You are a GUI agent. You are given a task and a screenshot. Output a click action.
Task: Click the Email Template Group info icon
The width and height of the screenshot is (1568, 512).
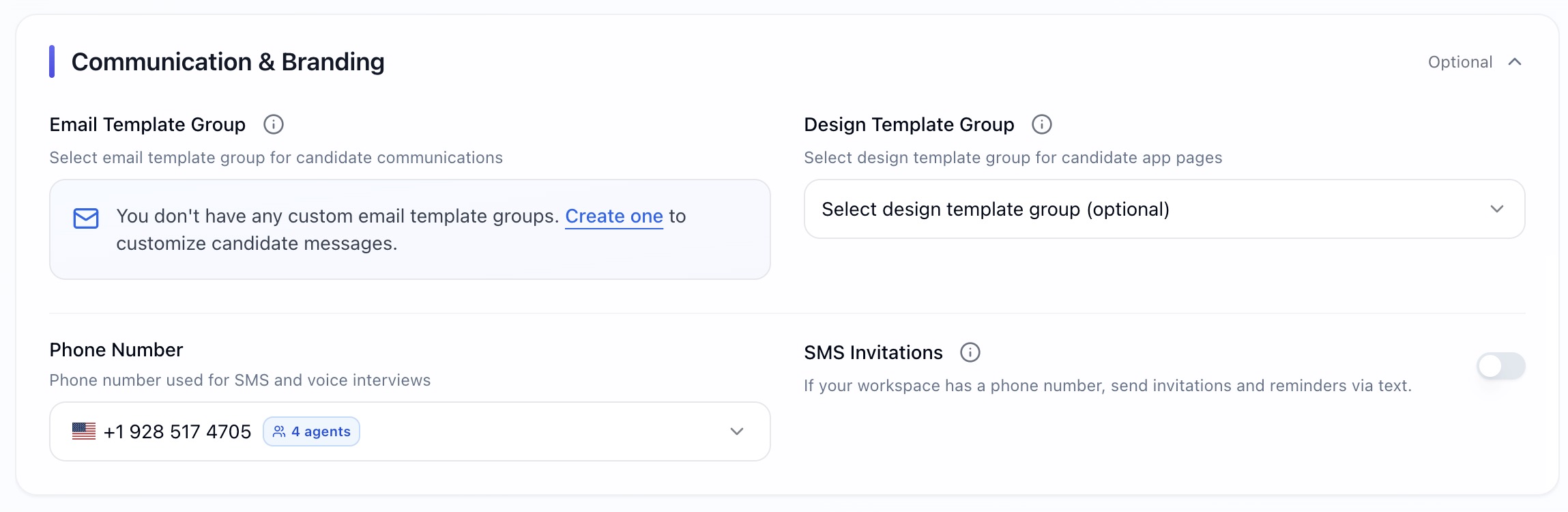pyautogui.click(x=274, y=124)
